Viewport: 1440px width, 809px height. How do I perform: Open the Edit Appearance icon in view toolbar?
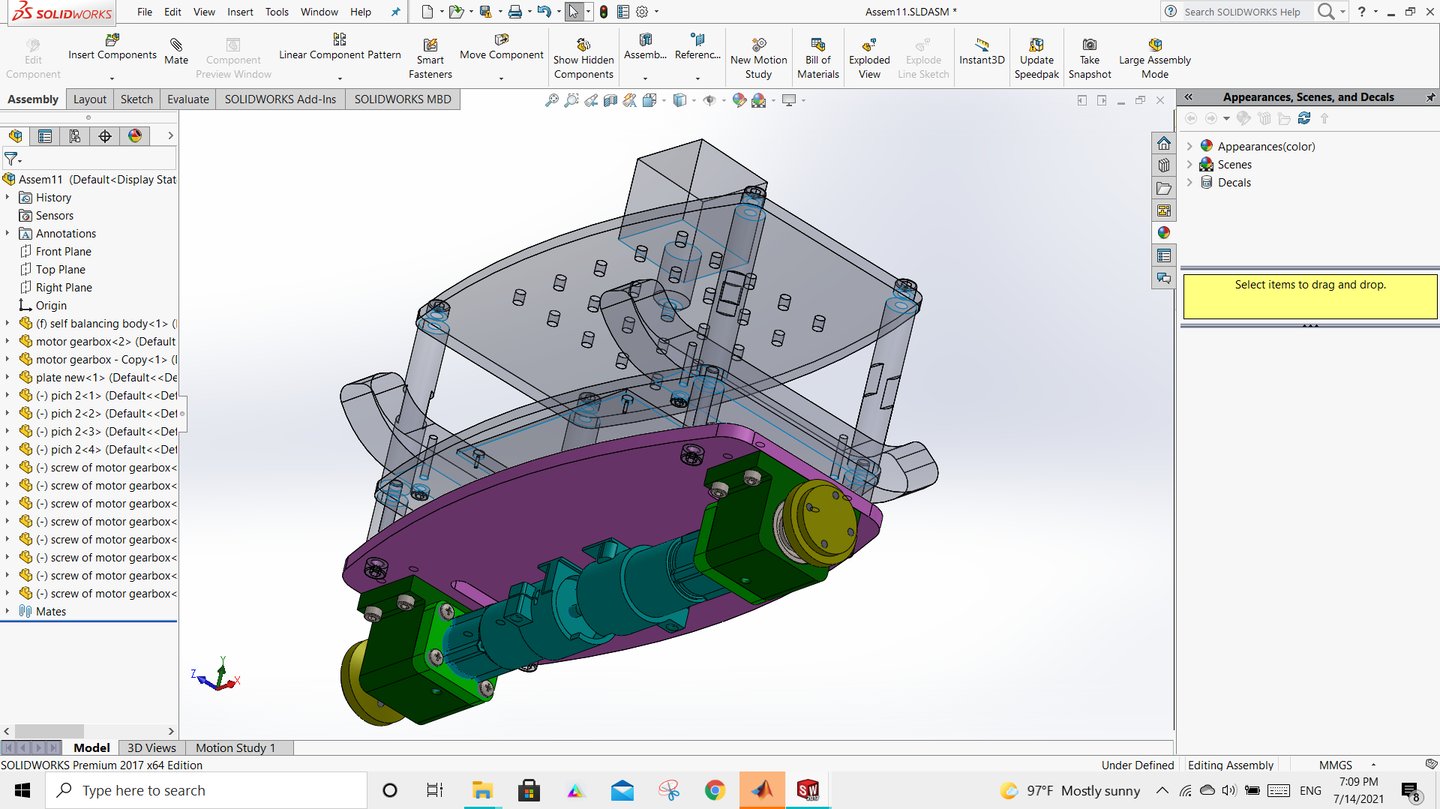click(739, 100)
